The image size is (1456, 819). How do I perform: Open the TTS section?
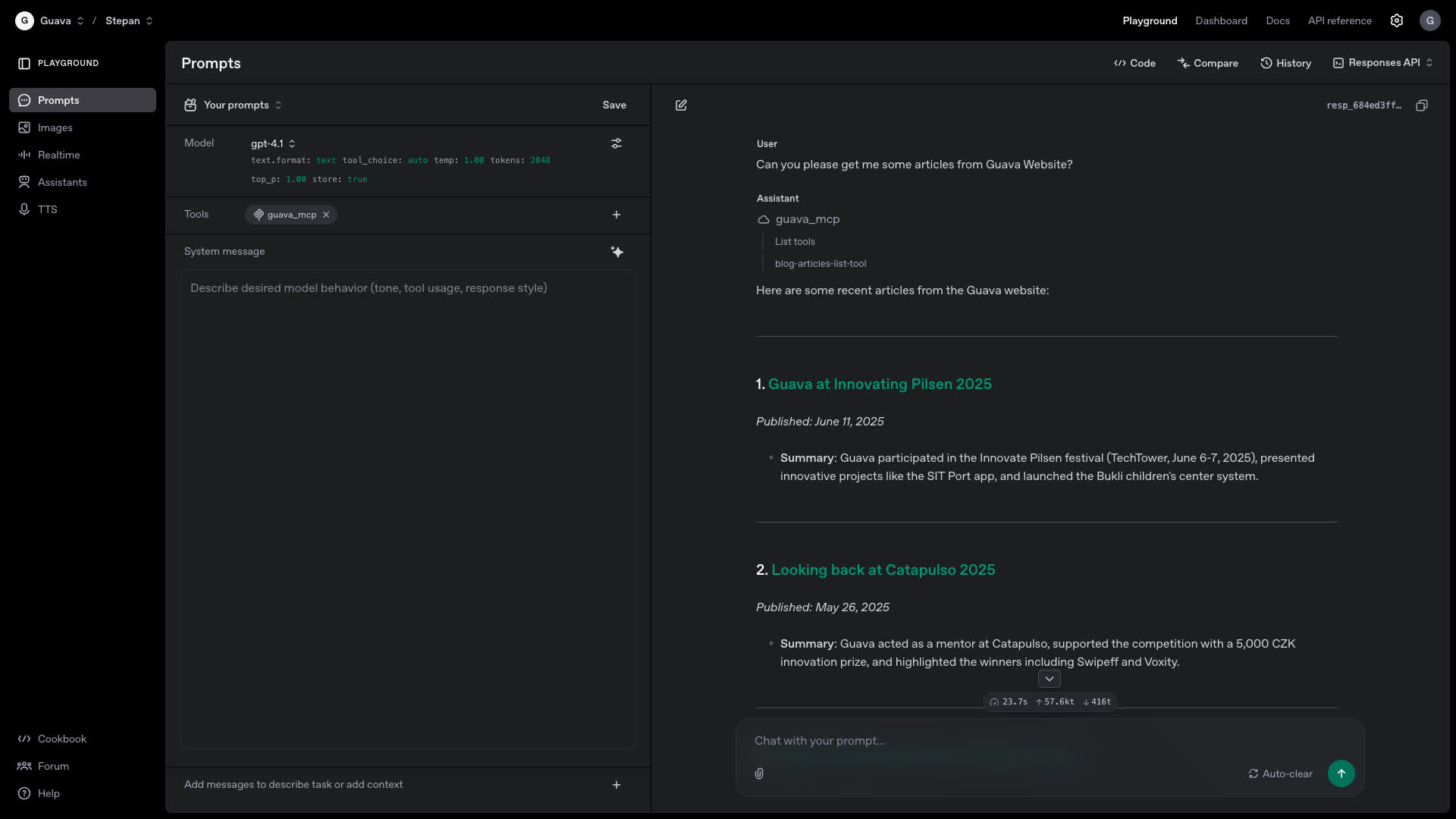[83, 209]
